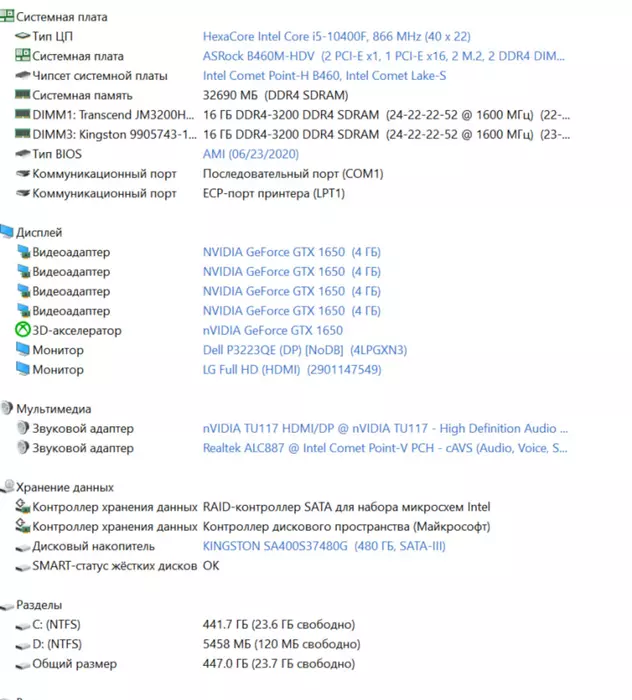Click the monitor icon for LG Full HD row

(23, 369)
